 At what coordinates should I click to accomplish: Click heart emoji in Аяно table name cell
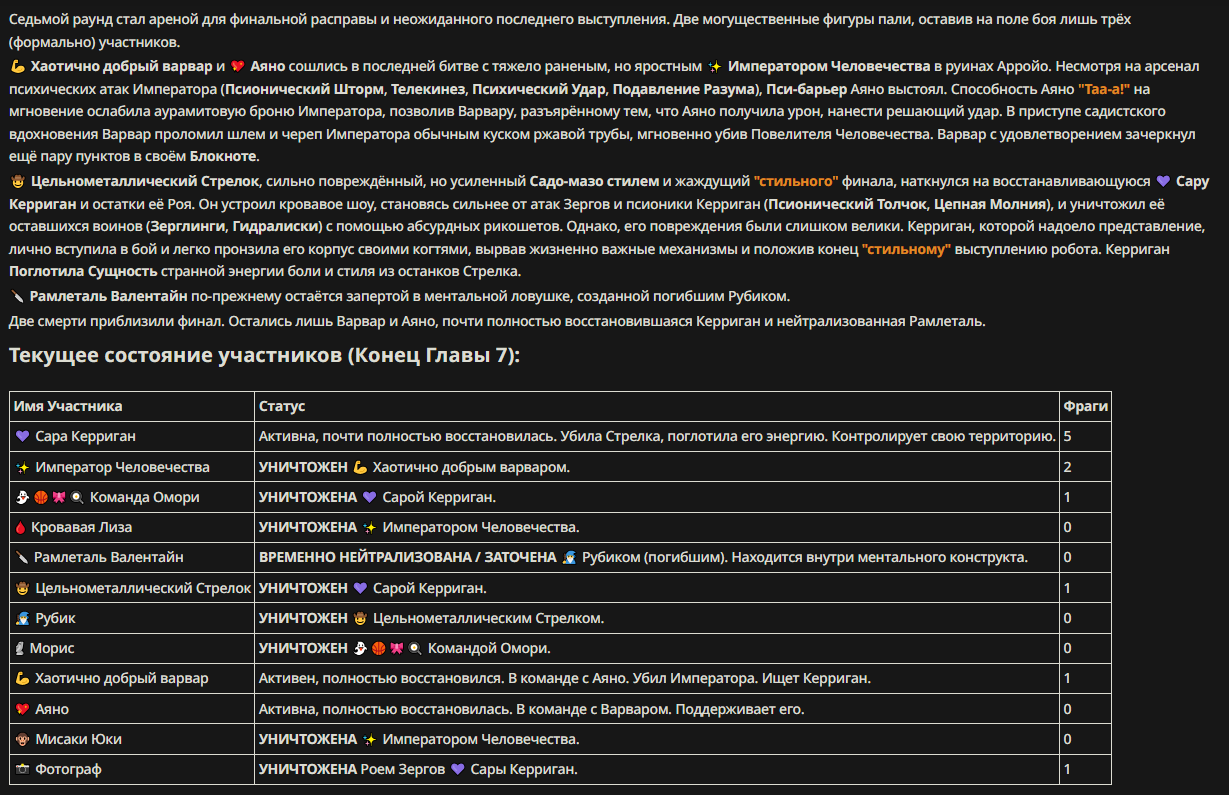[23, 709]
